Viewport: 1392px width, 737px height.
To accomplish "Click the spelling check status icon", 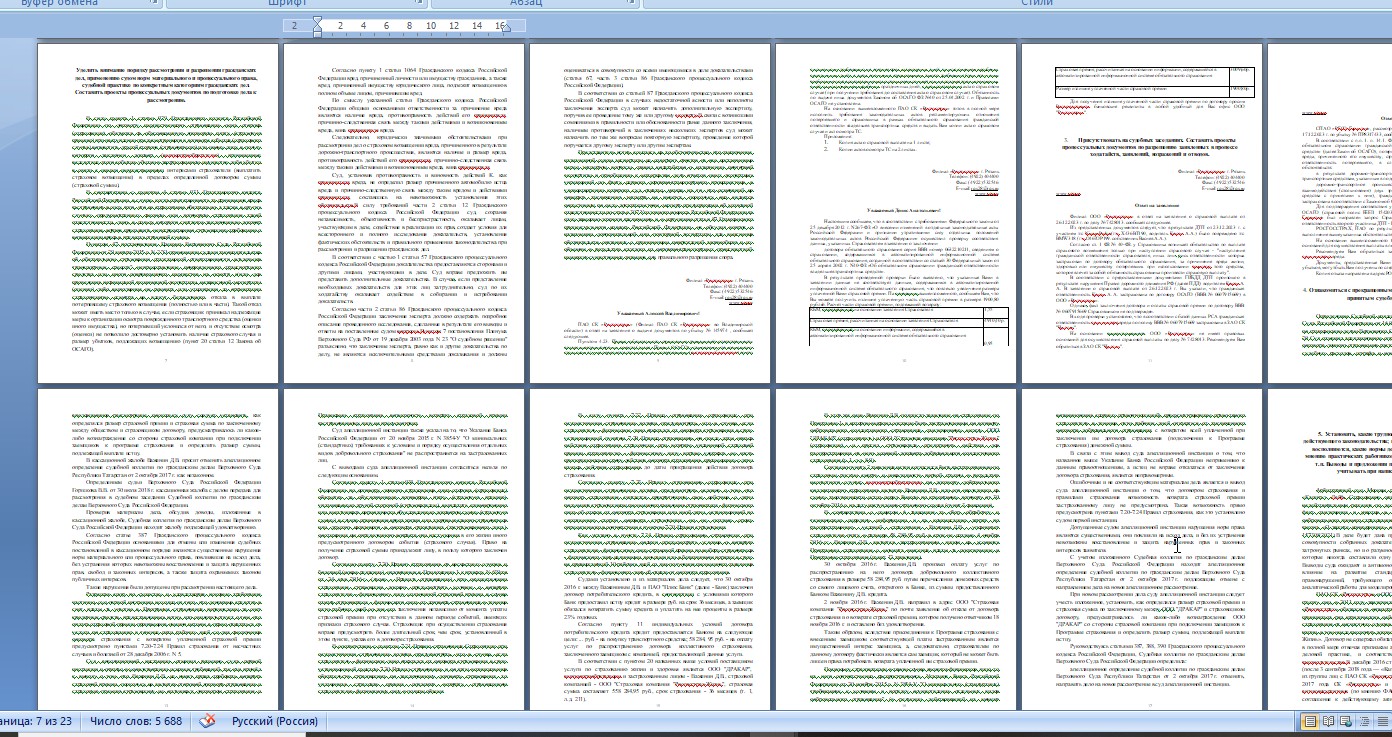I will click(x=208, y=721).
